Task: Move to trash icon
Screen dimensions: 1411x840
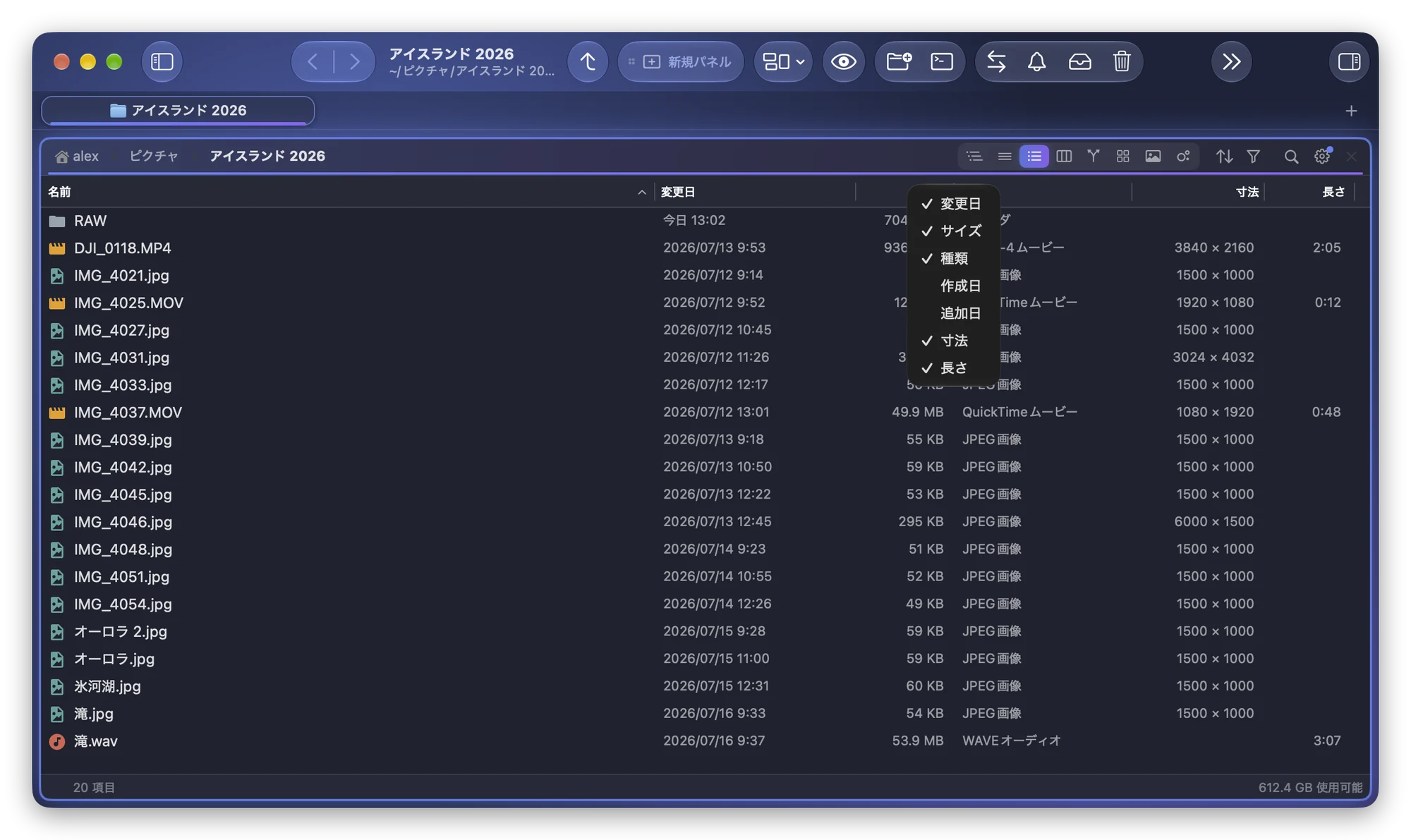Action: [x=1122, y=62]
